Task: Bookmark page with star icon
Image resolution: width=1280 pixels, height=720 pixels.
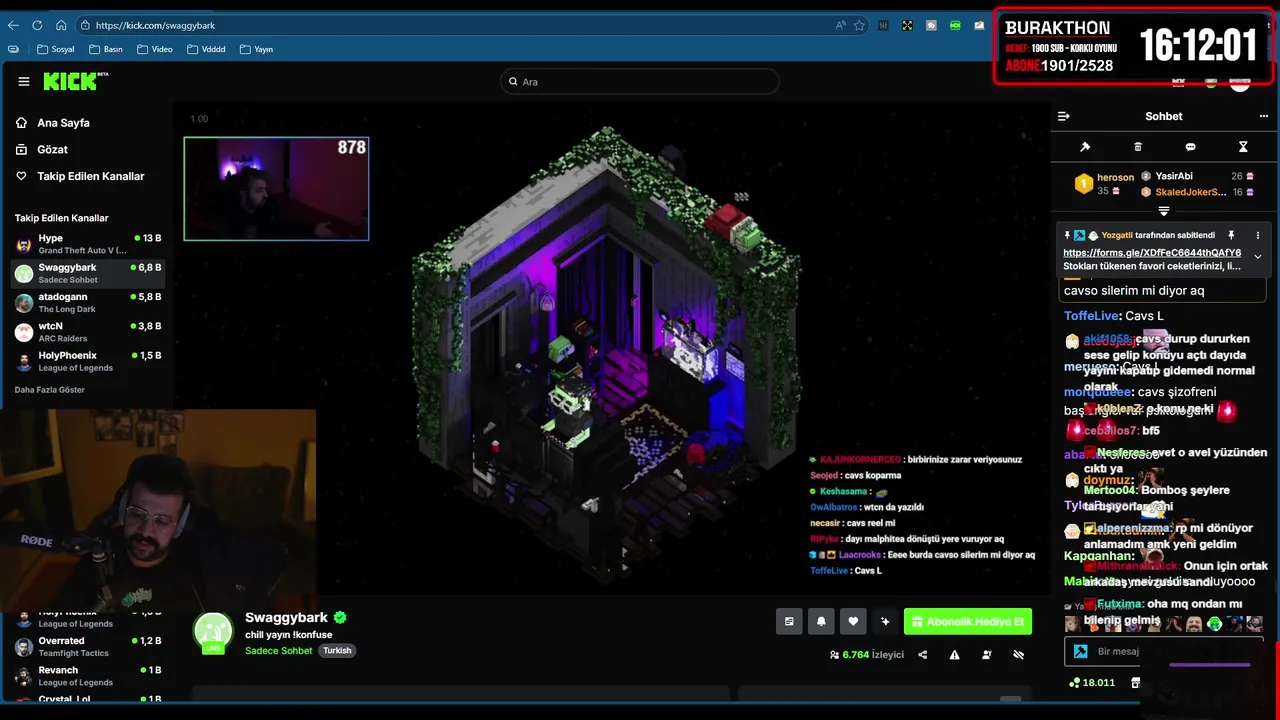Action: click(859, 25)
